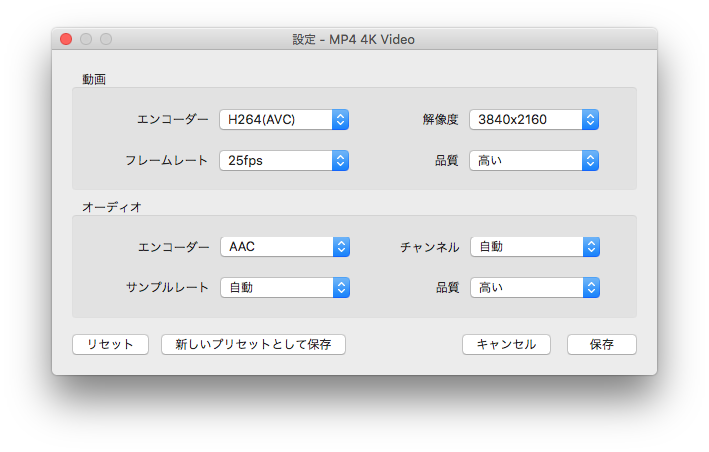The image size is (709, 452).
Task: Open the video エンコーダー H264(AVC) dropdown
Action: click(284, 120)
